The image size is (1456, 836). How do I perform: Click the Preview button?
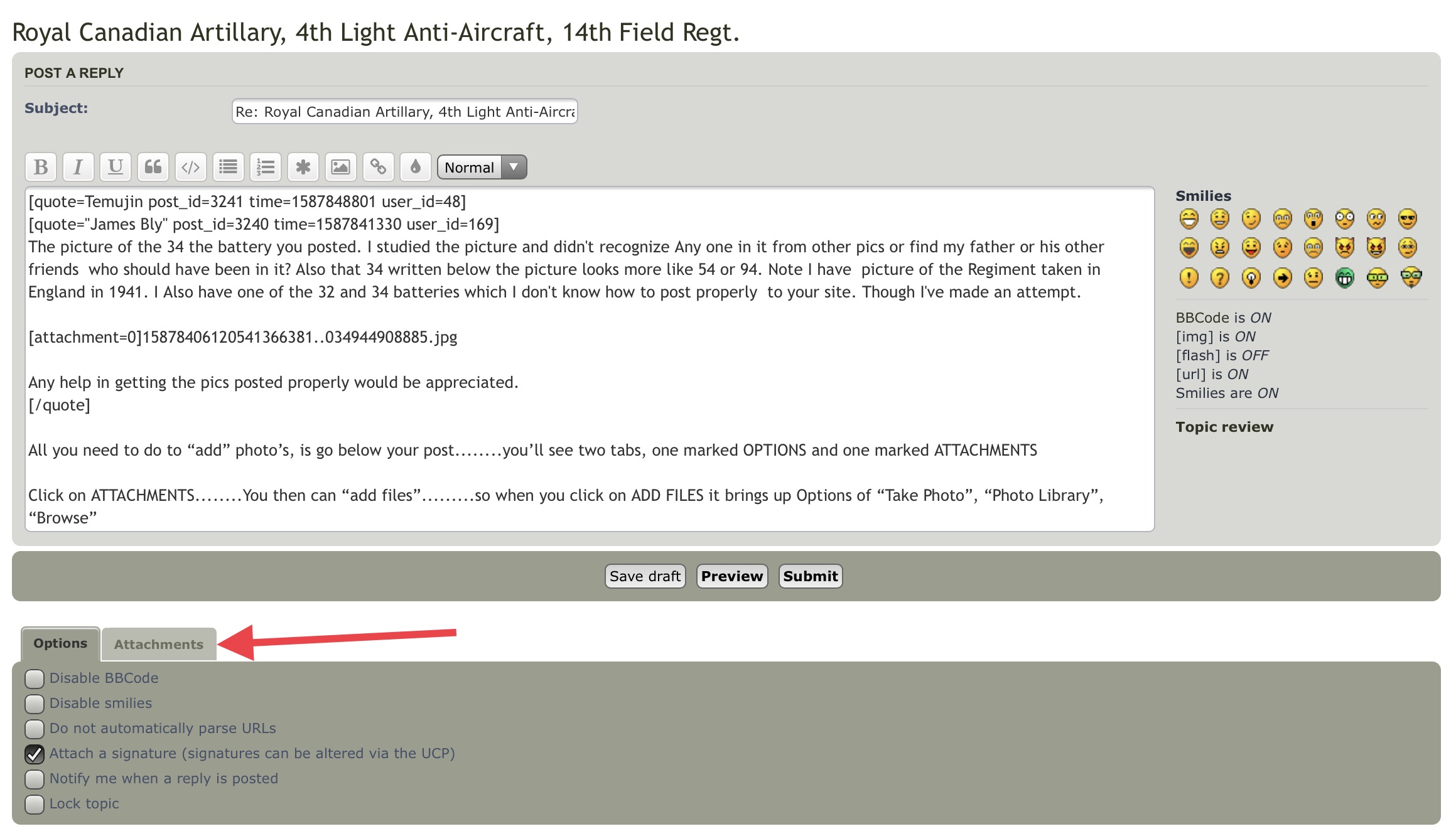732,576
